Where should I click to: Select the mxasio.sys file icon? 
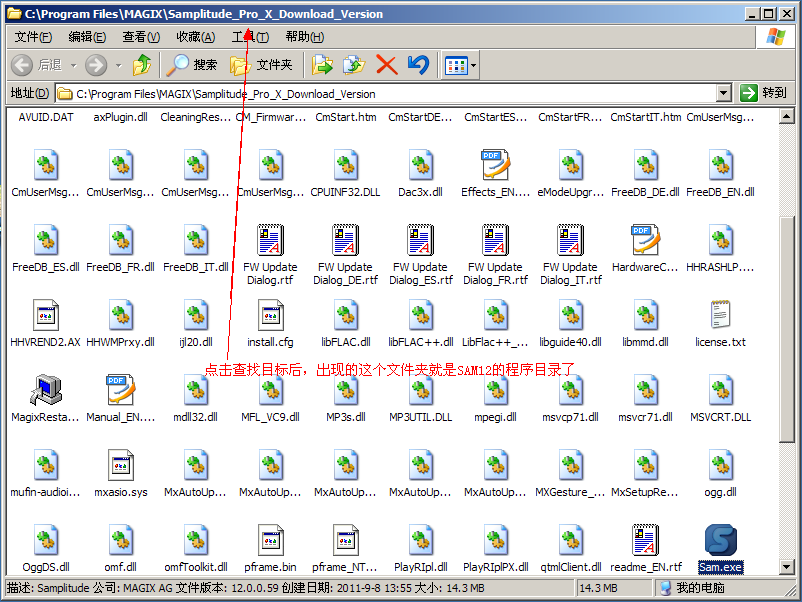(x=120, y=465)
